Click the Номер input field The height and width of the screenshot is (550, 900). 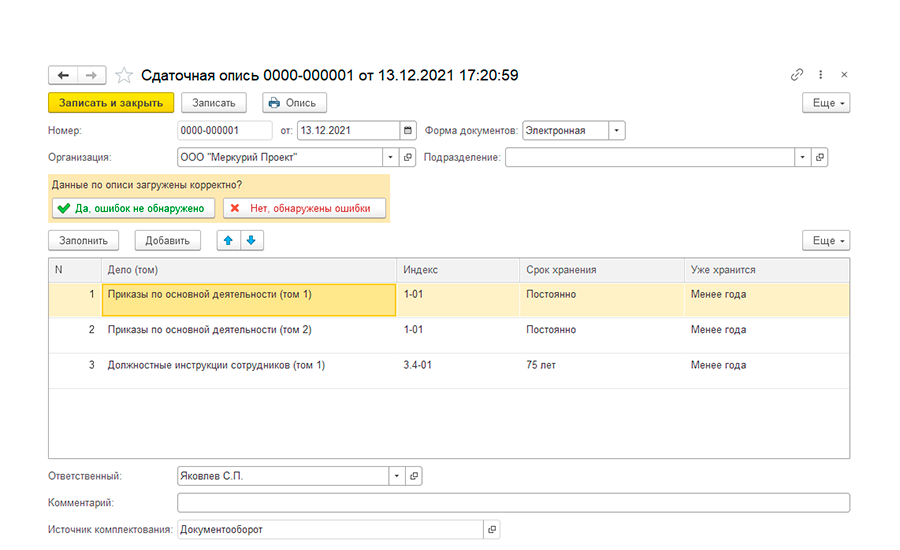224,130
